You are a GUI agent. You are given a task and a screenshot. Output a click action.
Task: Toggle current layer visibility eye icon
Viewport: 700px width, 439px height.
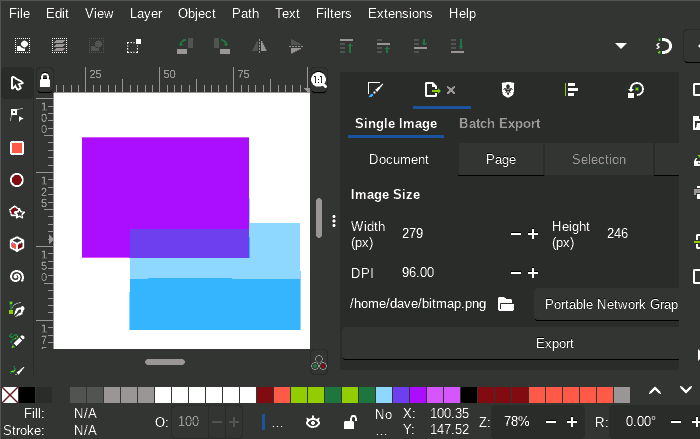pyautogui.click(x=313, y=422)
